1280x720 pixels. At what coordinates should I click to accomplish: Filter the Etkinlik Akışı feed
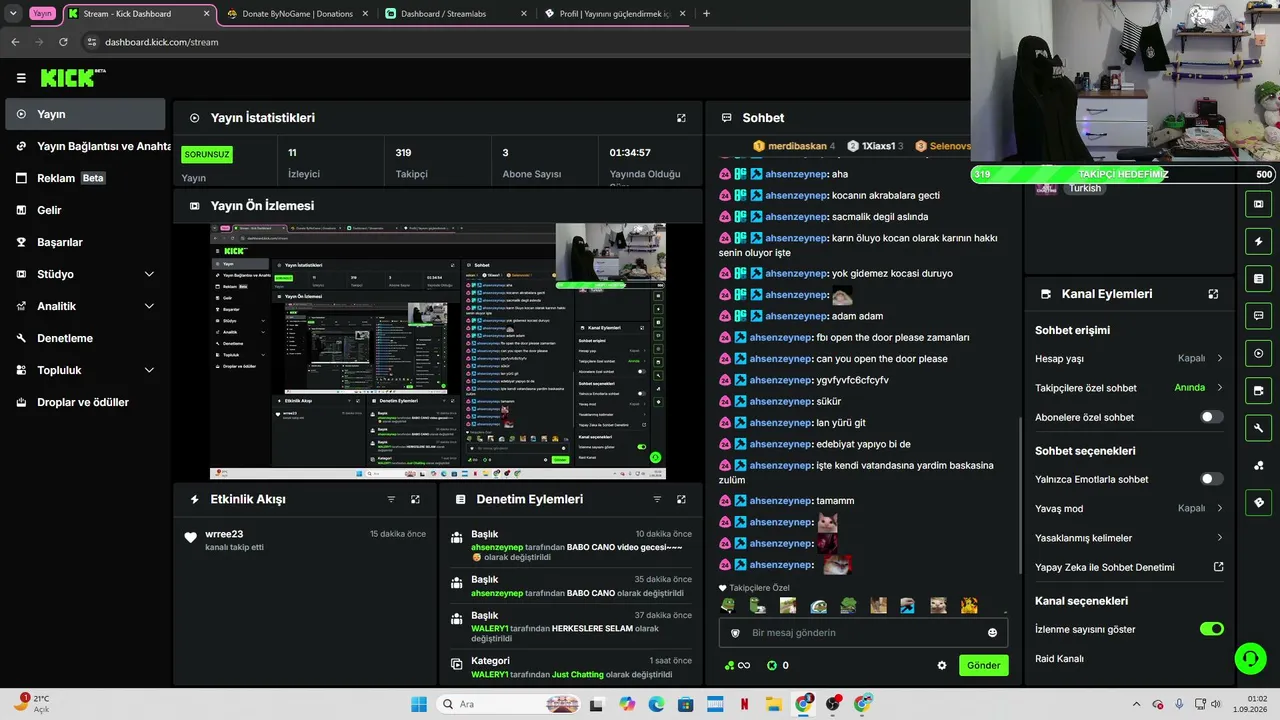pos(391,499)
